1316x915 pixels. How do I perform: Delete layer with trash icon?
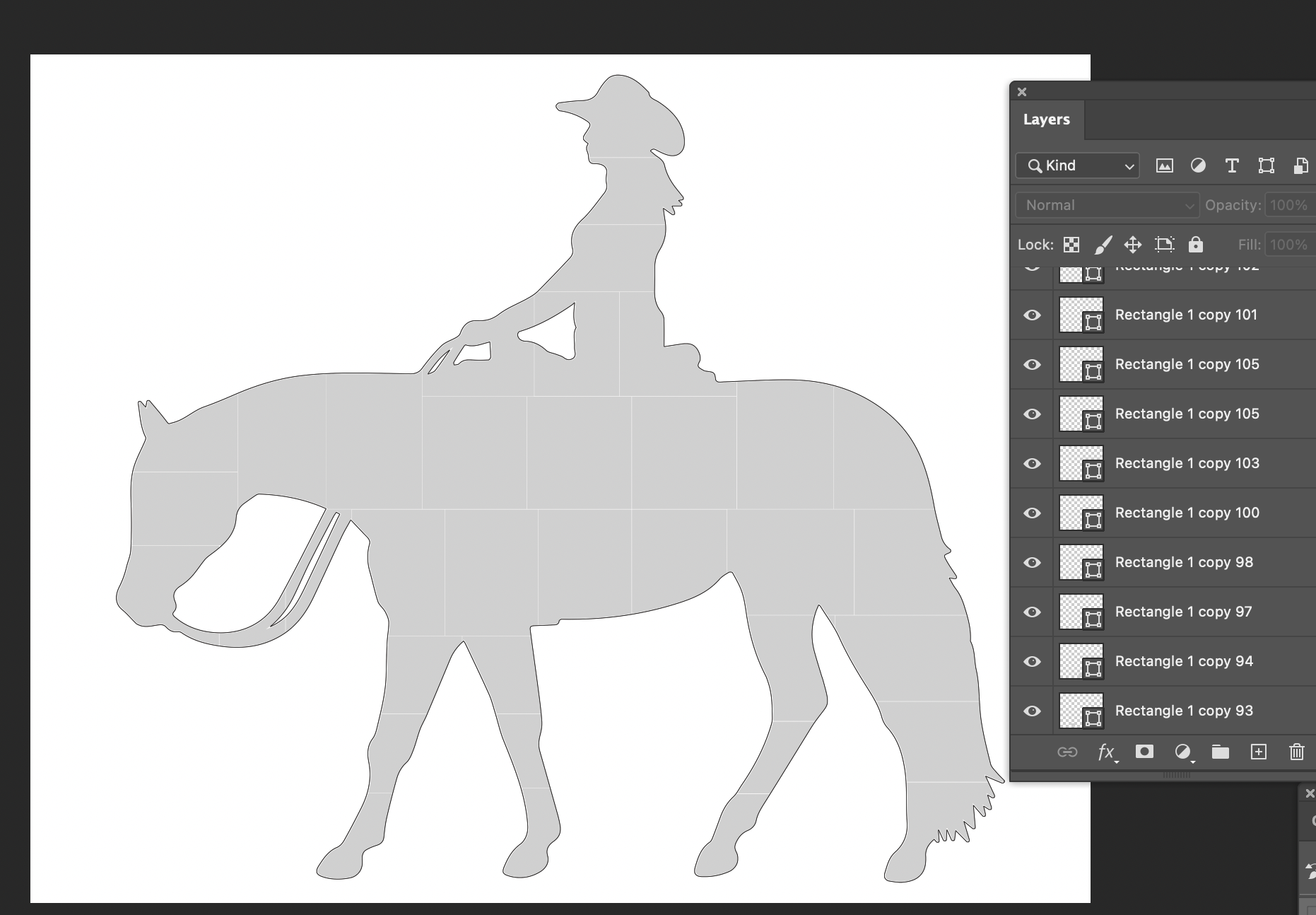[x=1297, y=752]
